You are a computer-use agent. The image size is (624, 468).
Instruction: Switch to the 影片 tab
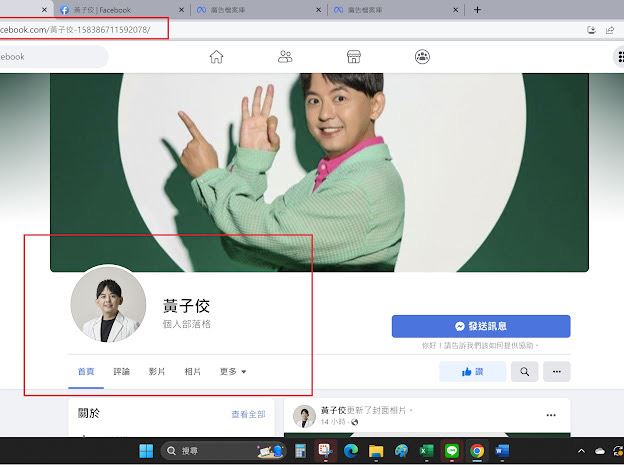(x=157, y=372)
